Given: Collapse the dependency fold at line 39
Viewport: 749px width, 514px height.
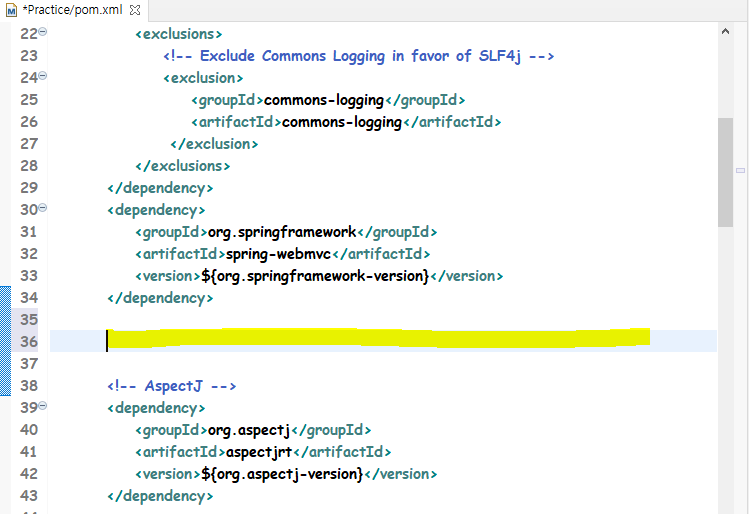Looking at the screenshot, I should coord(43,406).
